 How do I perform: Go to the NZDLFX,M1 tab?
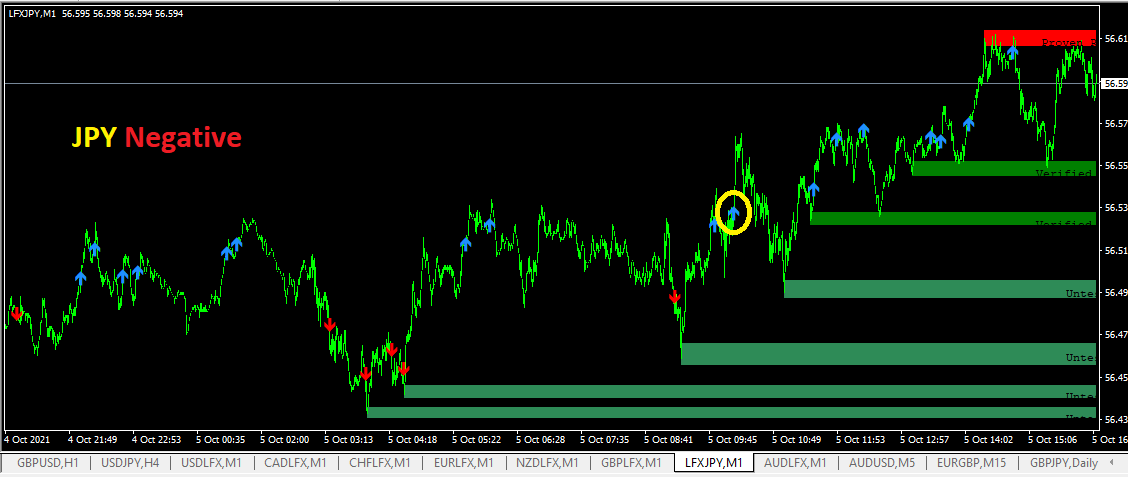coord(547,463)
